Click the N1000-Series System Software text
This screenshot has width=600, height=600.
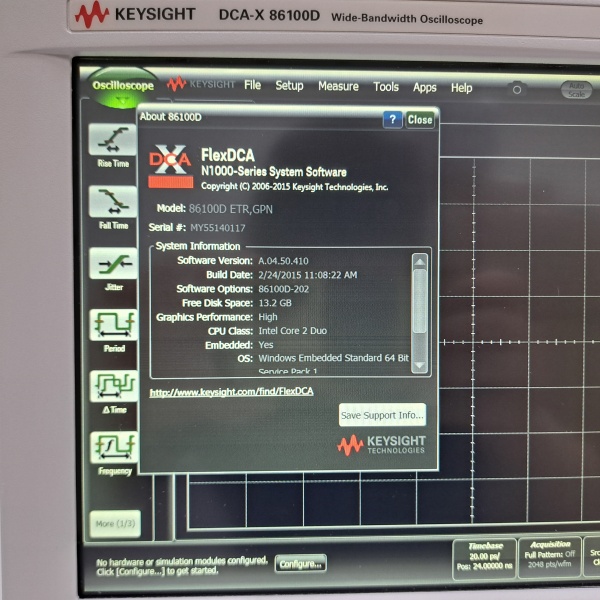[x=274, y=171]
